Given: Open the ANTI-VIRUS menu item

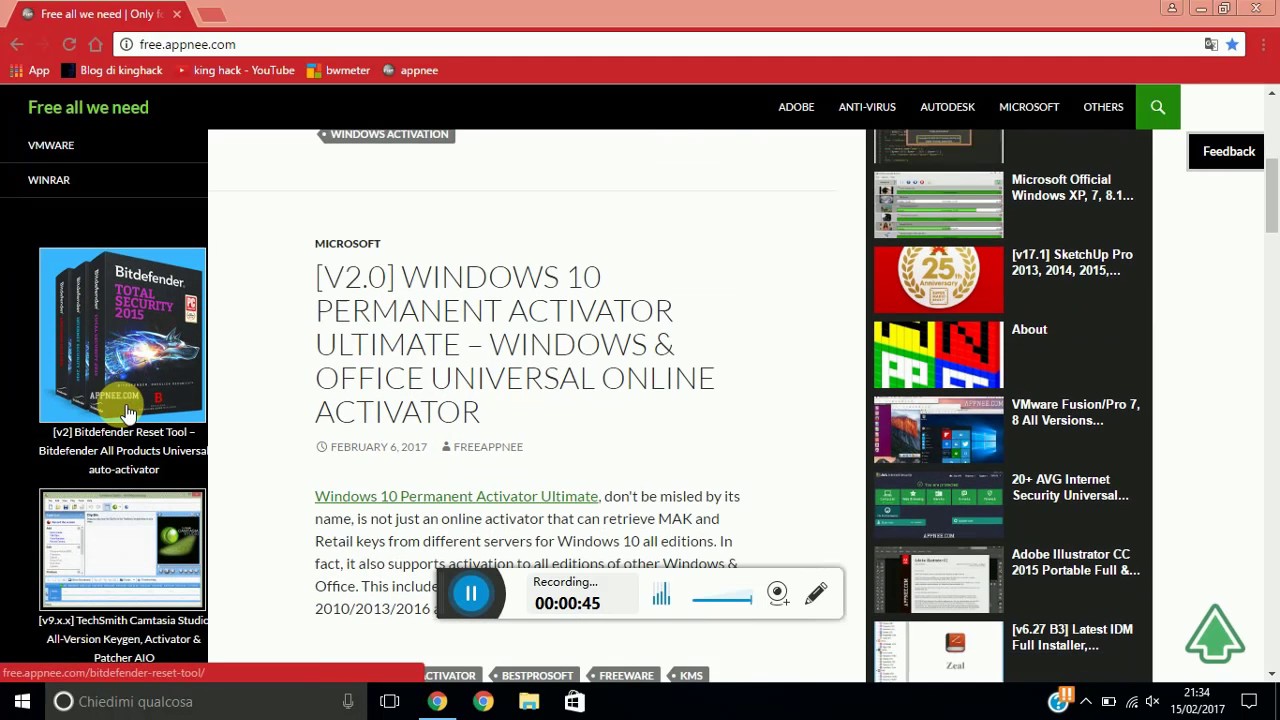Looking at the screenshot, I should click(x=867, y=107).
